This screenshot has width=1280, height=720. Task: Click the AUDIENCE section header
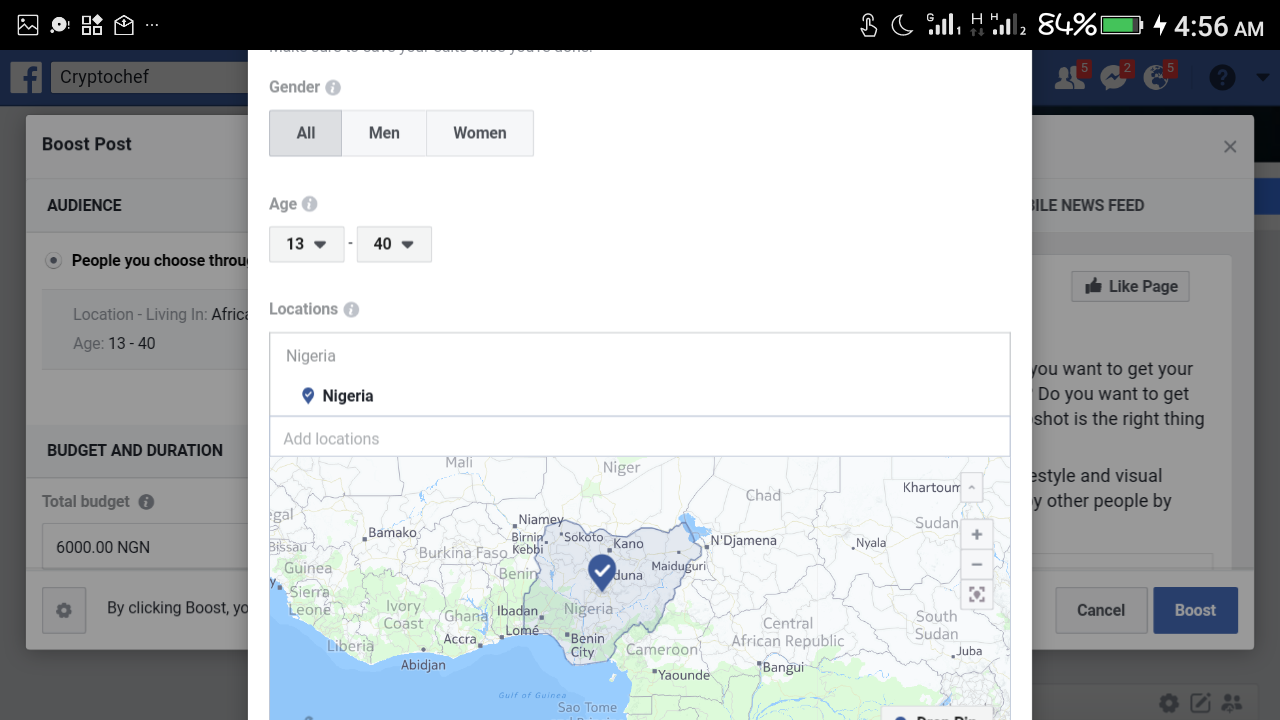click(x=84, y=205)
